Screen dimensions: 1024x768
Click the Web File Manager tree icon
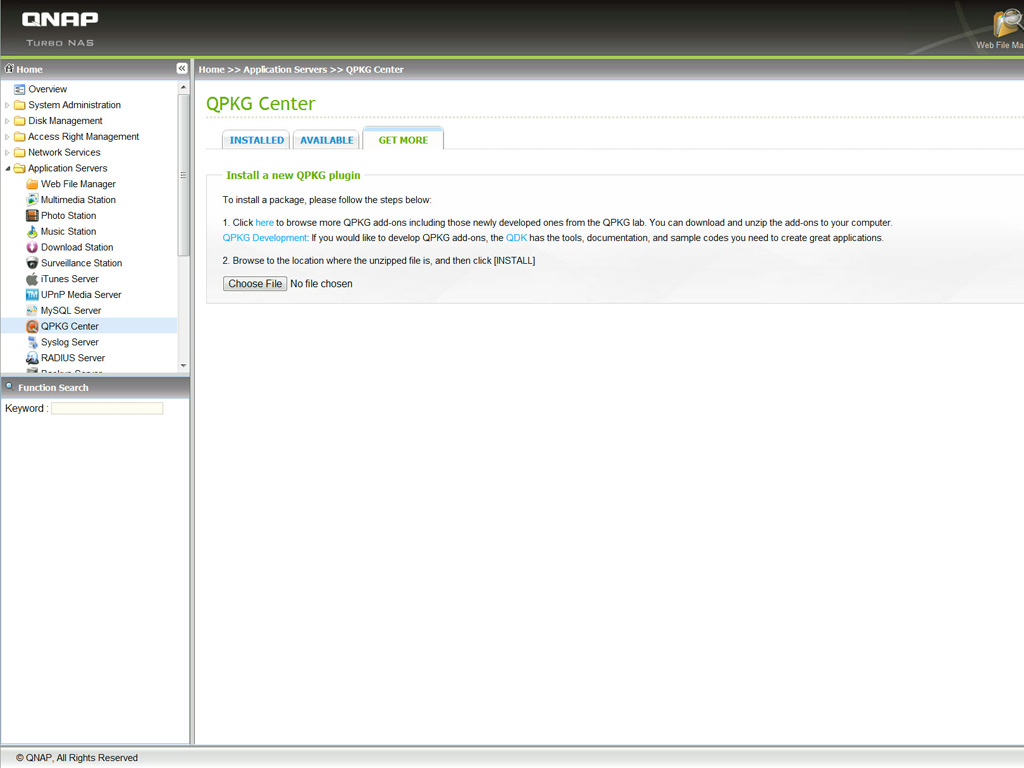coord(32,184)
